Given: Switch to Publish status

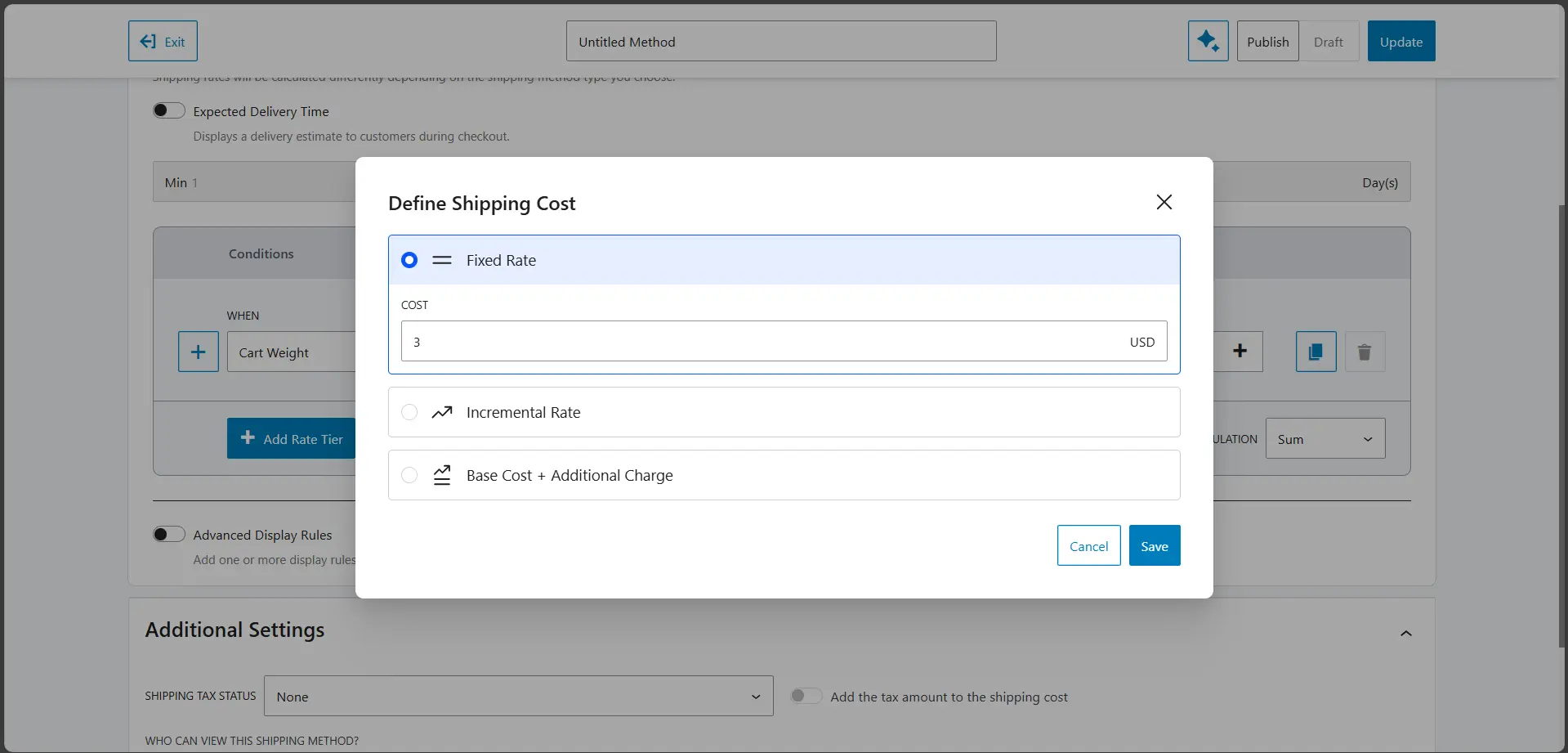Looking at the screenshot, I should point(1266,41).
